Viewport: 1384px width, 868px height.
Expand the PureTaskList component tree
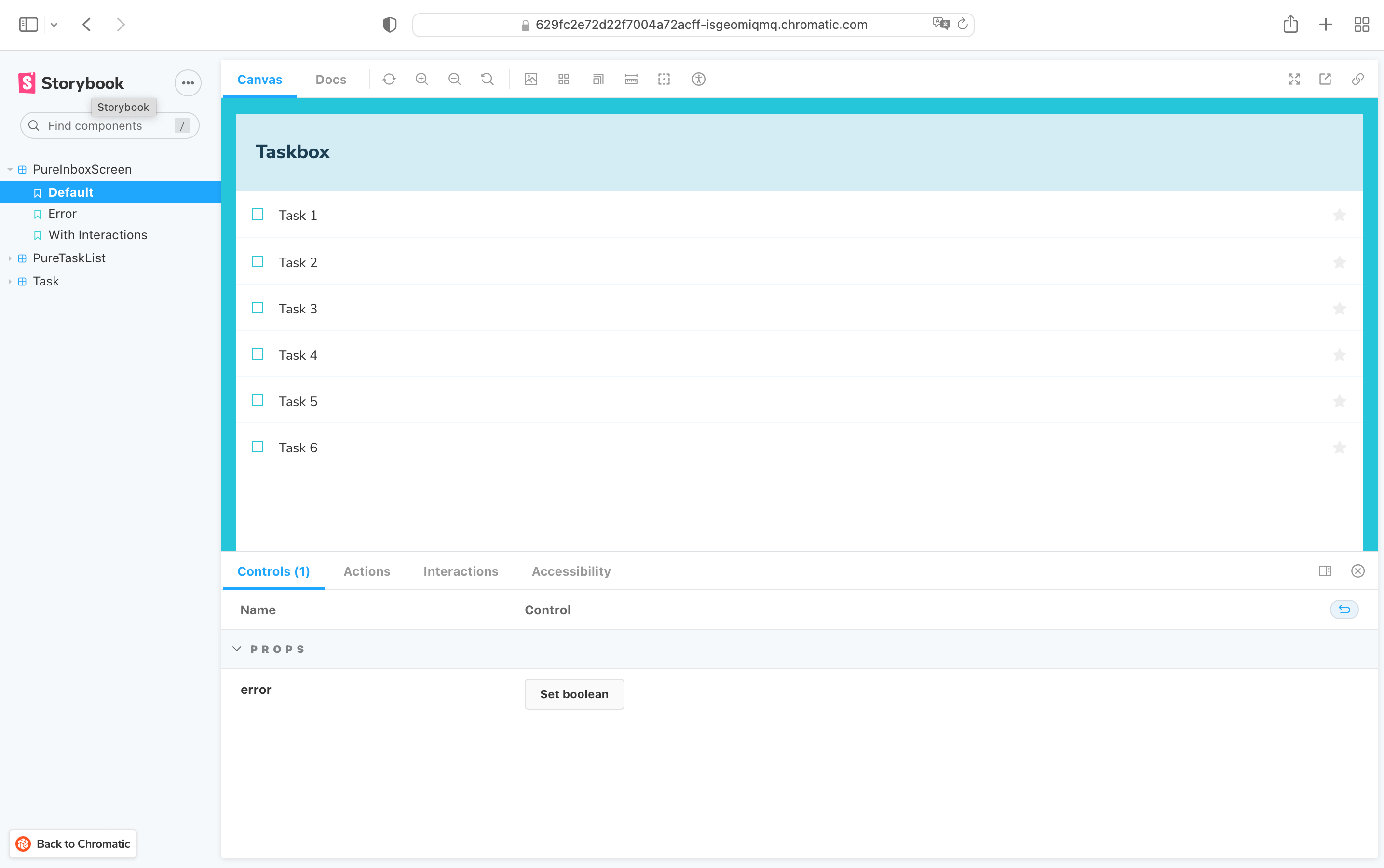(10, 258)
